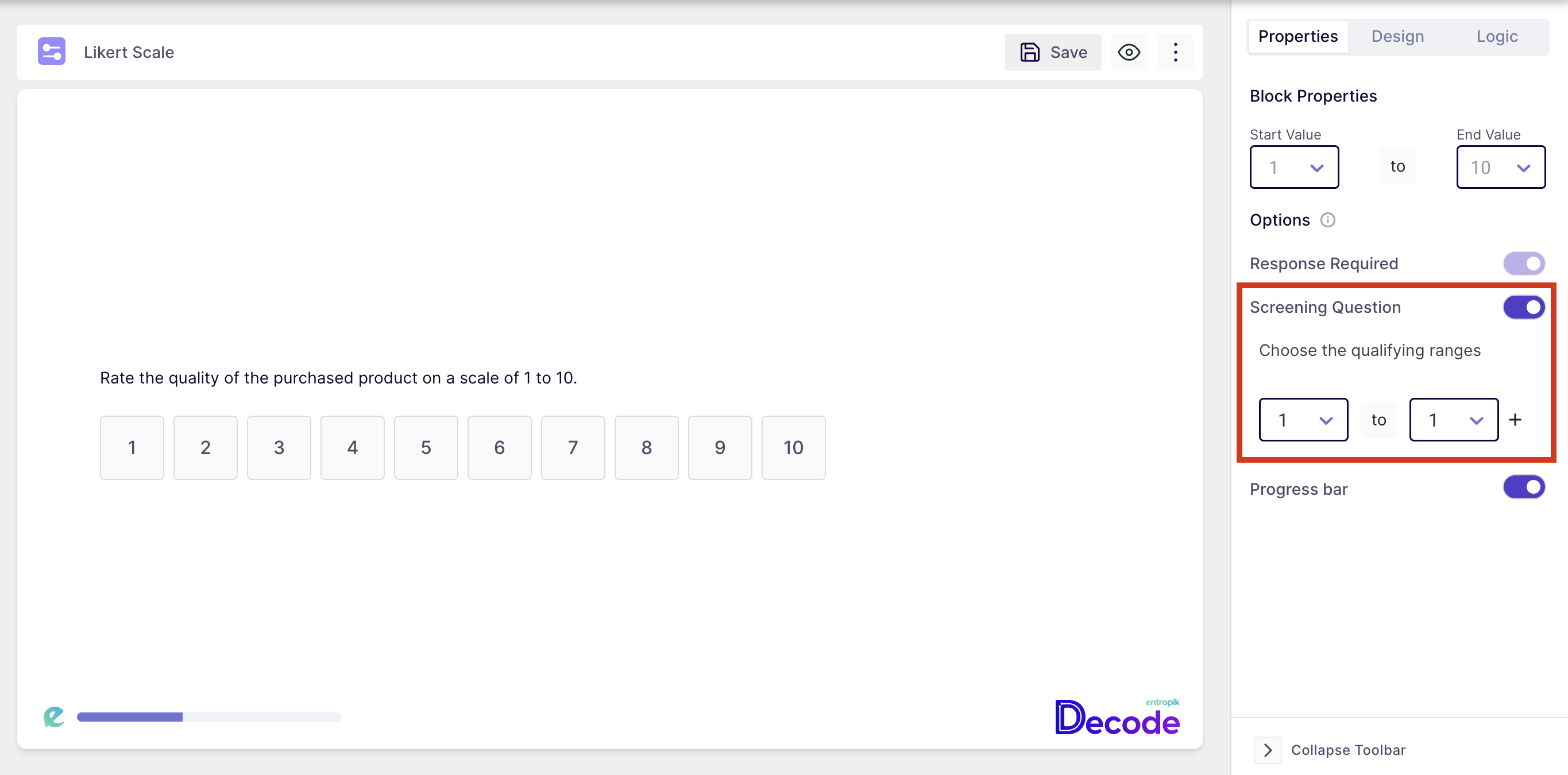1568x775 pixels.
Task: Click the Likert Scale block icon
Action: coord(51,52)
